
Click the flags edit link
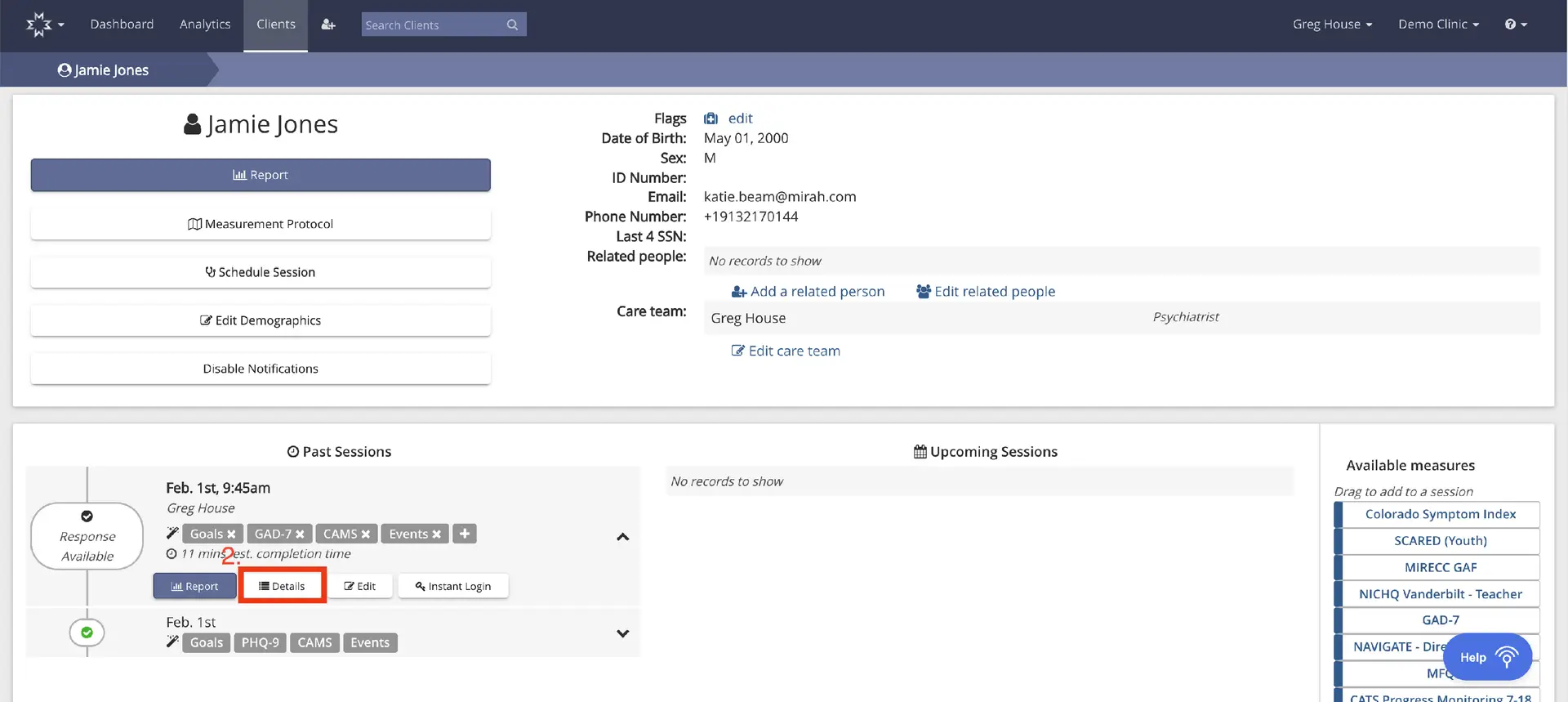click(x=740, y=118)
